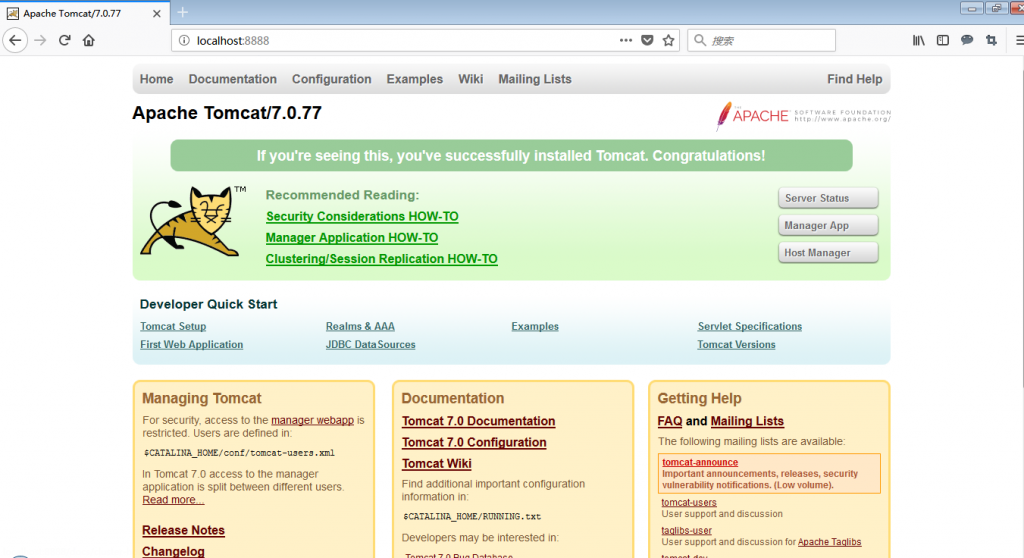Click the Apache Software Foundation logo
The width and height of the screenshot is (1024, 558).
(803, 116)
